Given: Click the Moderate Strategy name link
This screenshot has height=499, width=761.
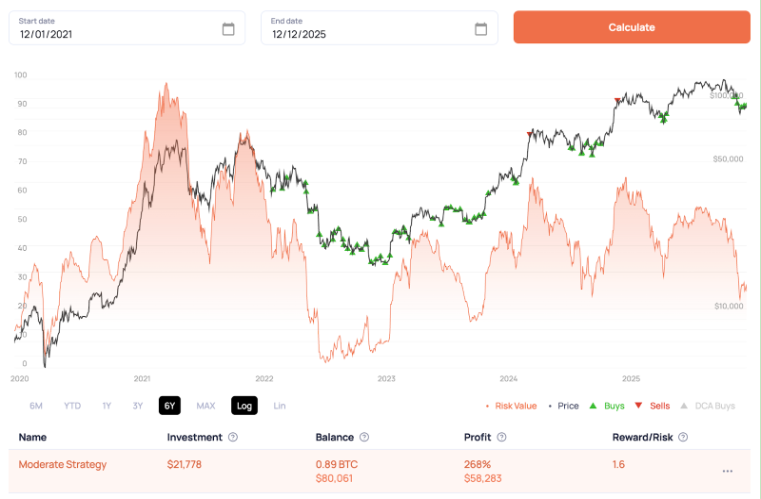Looking at the screenshot, I should (x=63, y=464).
